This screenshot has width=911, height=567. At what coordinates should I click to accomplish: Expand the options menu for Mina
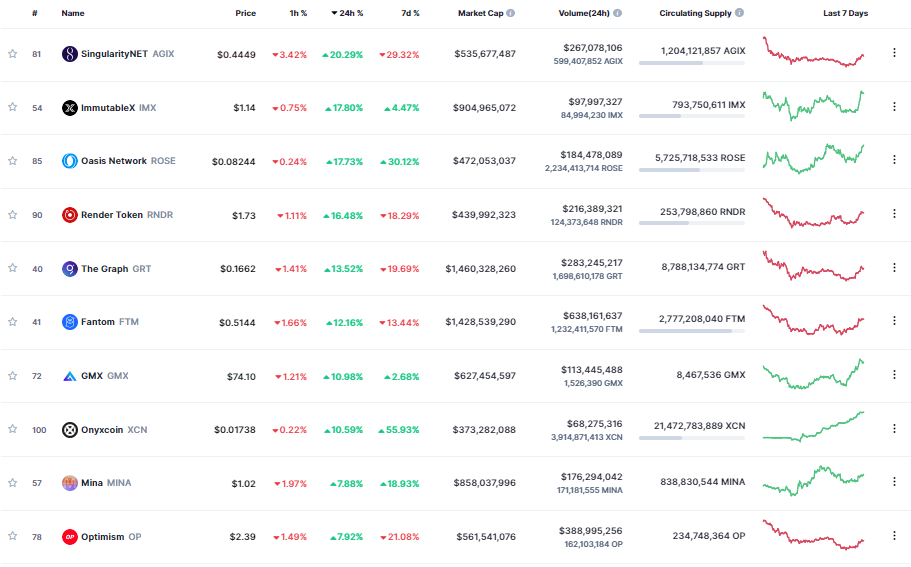894,483
